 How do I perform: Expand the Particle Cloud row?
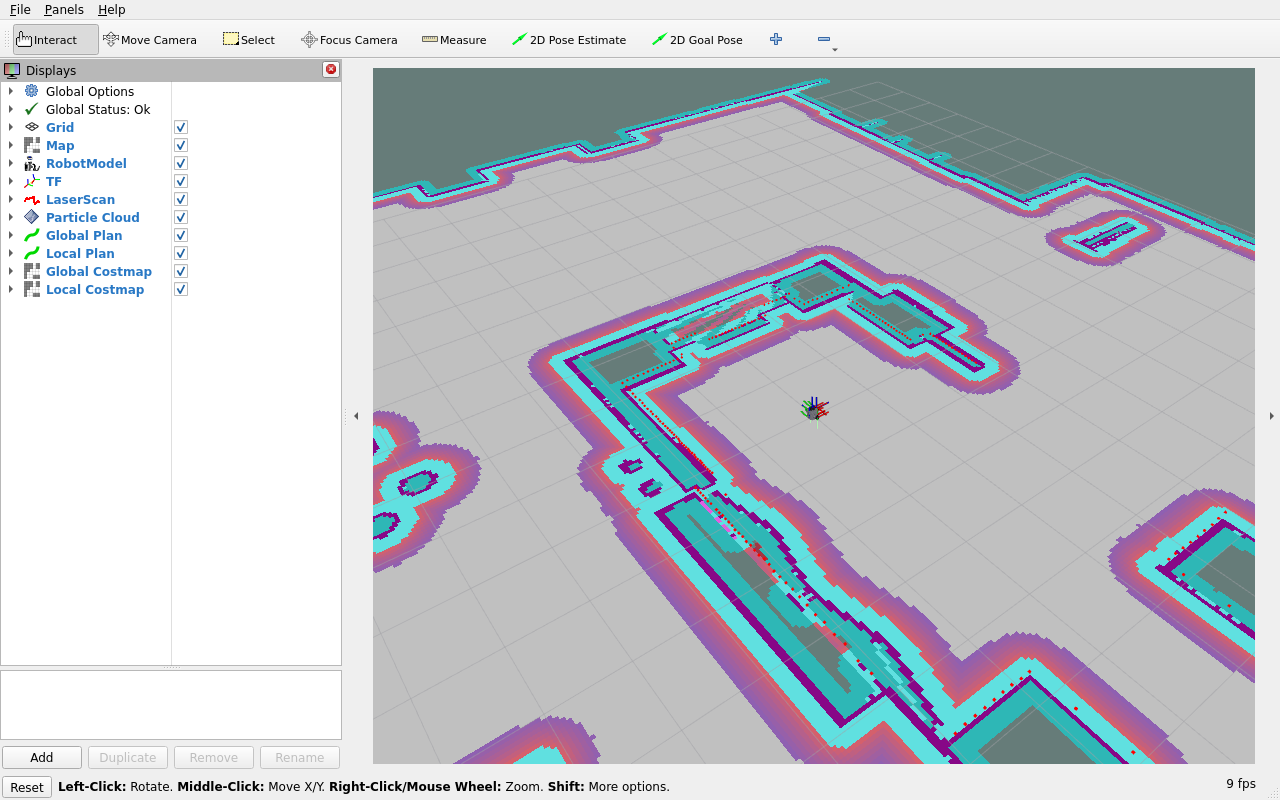tap(11, 217)
